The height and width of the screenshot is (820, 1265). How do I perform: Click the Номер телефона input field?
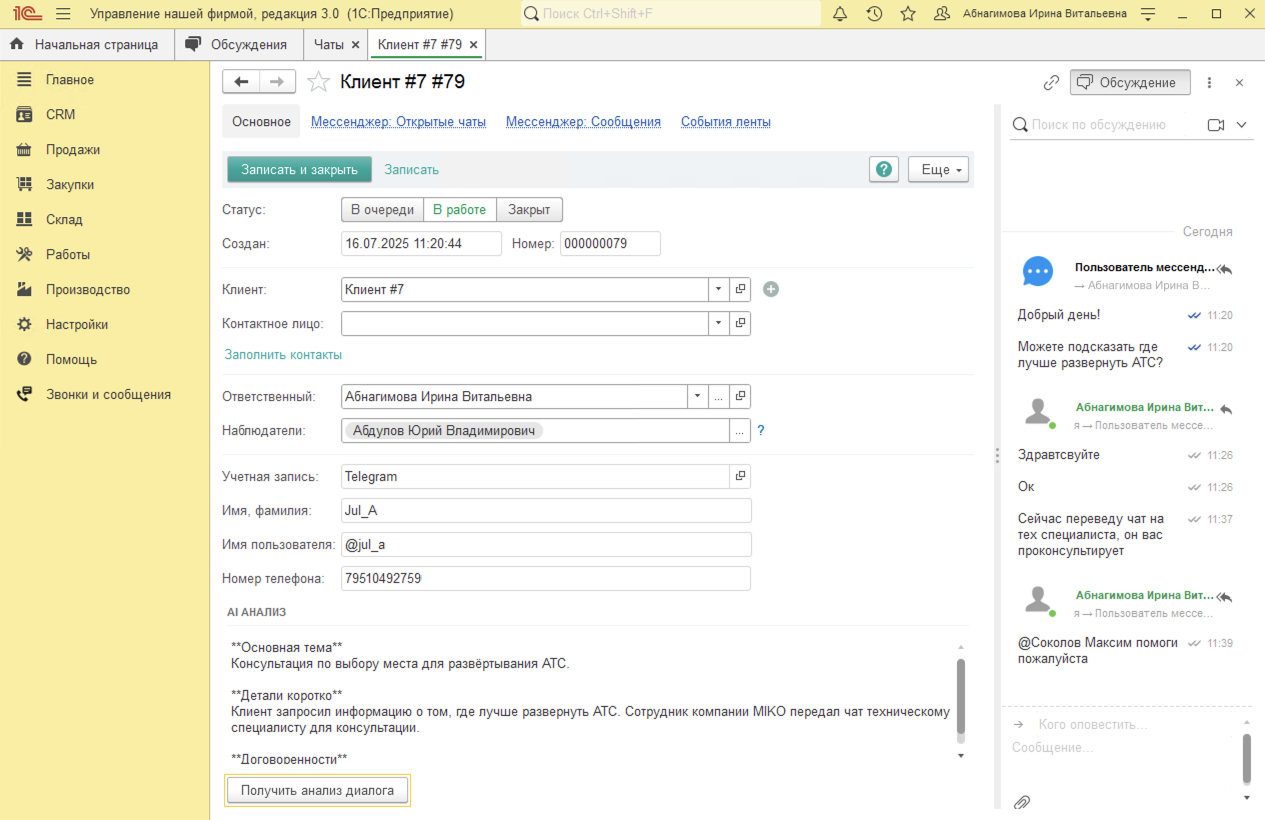pos(545,579)
